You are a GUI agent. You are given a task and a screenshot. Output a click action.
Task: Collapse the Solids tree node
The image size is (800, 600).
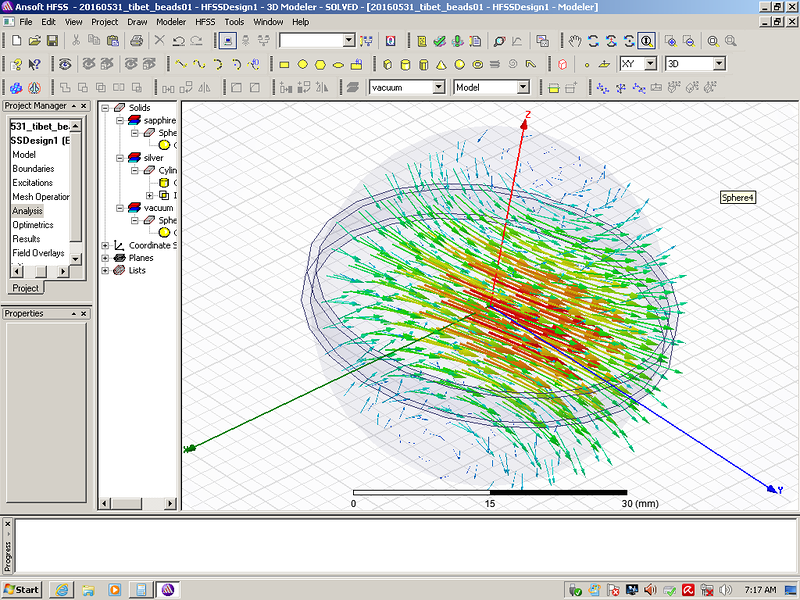point(106,107)
